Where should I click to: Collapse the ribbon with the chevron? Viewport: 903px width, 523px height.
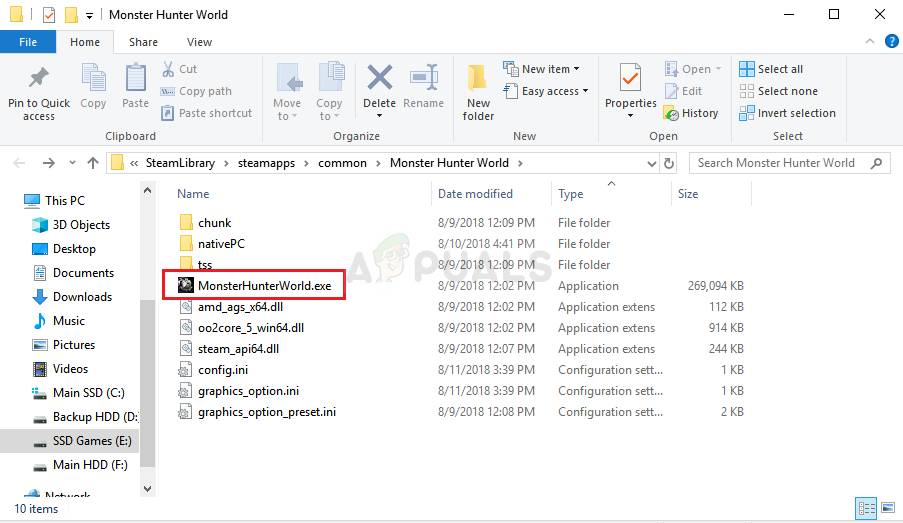click(870, 41)
